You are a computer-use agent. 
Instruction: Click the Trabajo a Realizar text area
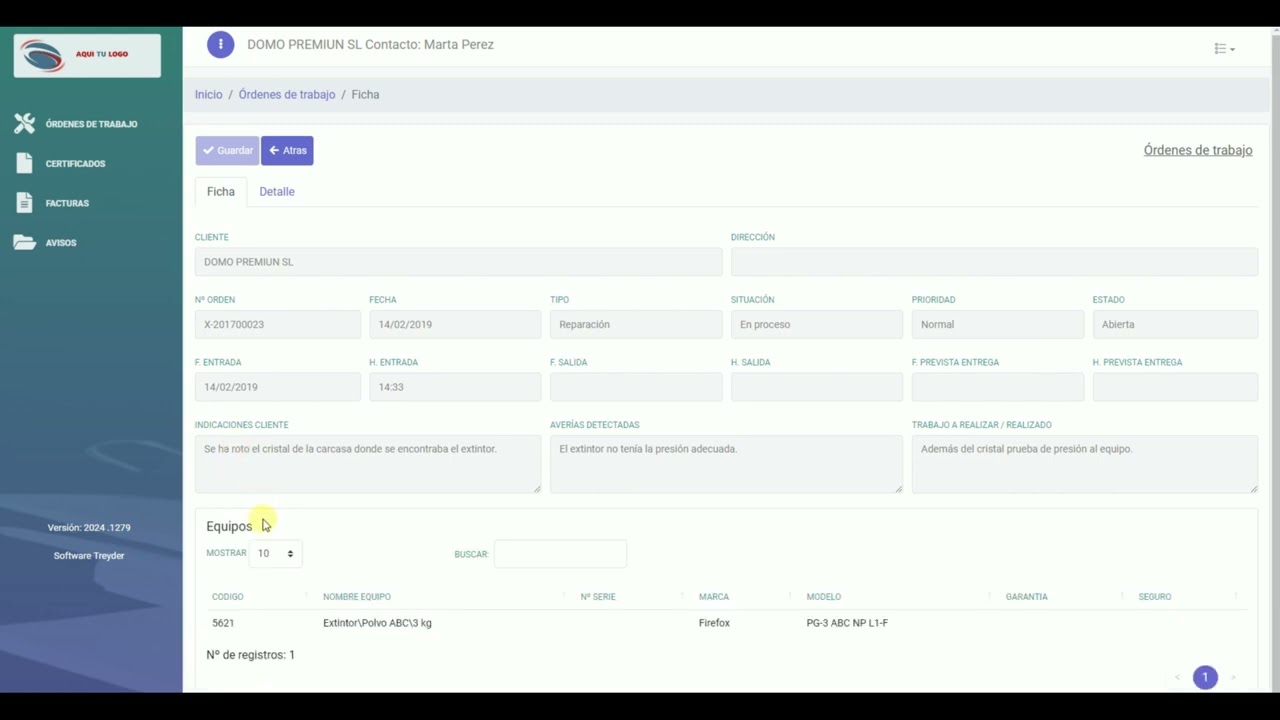point(1085,464)
